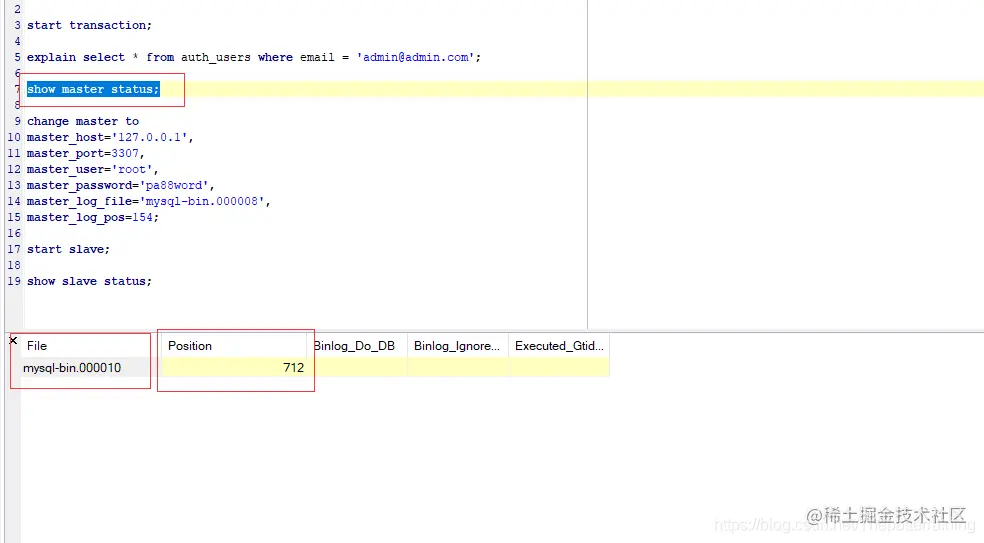Click the master_port=3307 line
Viewport: 984px width, 543px height.
[x=85, y=153]
